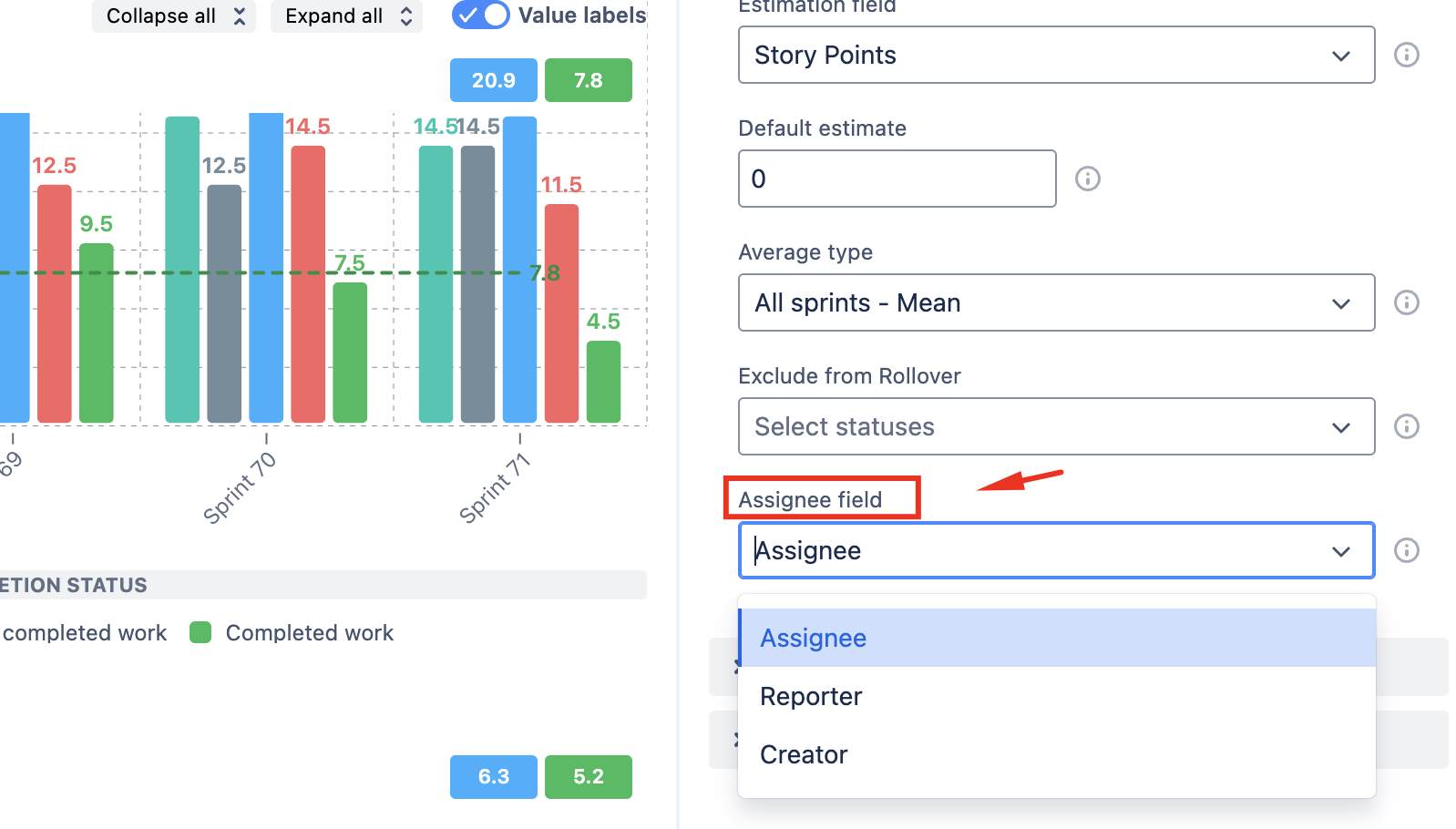Click the Collapse all button
This screenshot has width=1456, height=829.
173,15
